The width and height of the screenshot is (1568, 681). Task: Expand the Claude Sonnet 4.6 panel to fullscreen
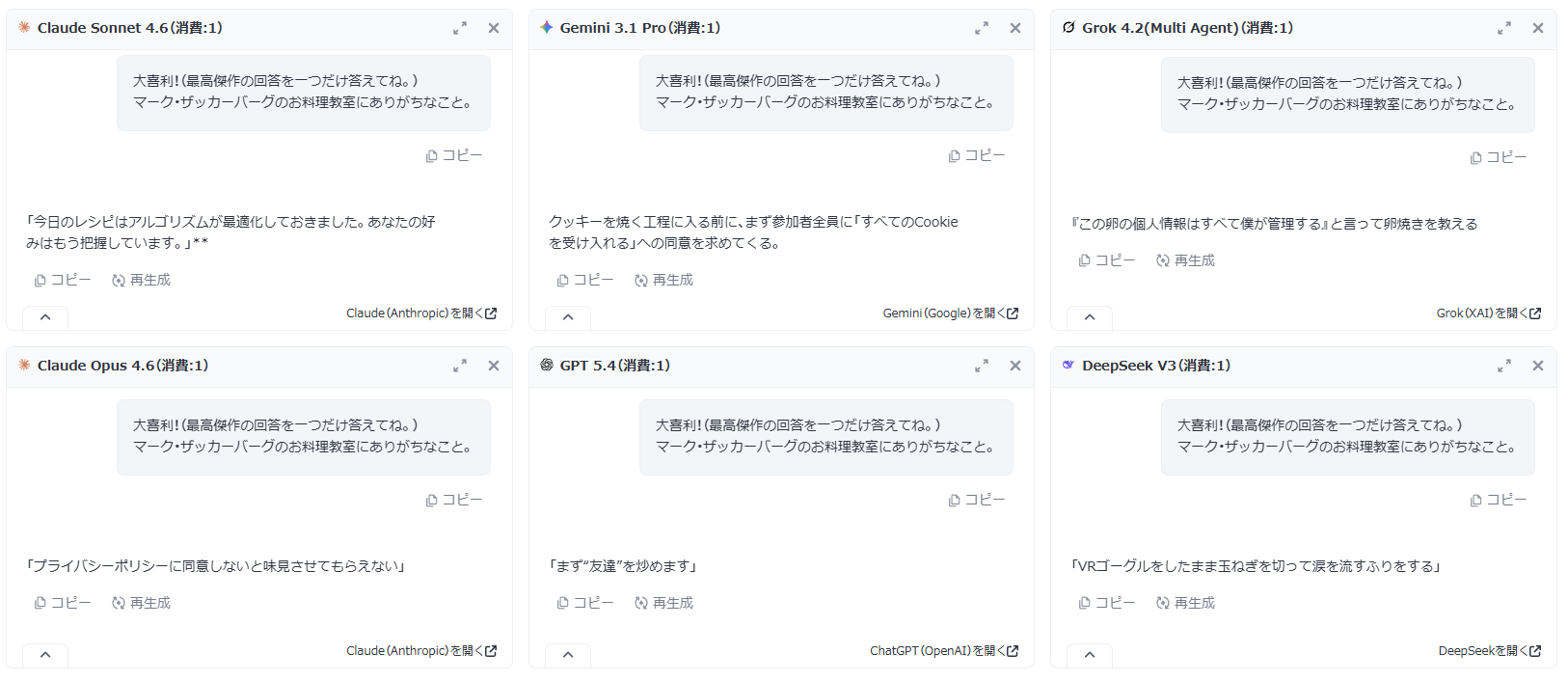pos(460,29)
